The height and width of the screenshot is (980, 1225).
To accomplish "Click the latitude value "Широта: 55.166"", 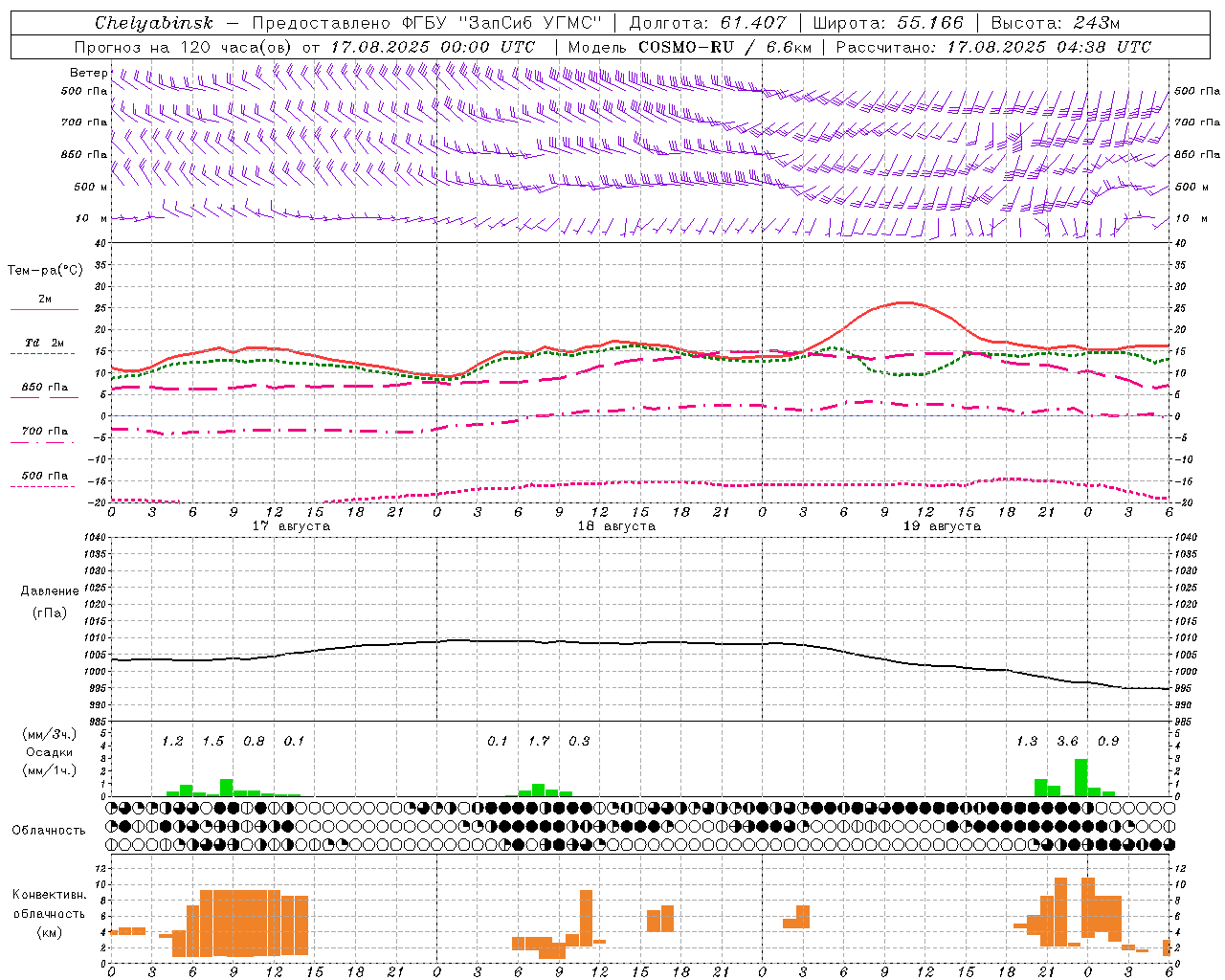I will (x=887, y=23).
